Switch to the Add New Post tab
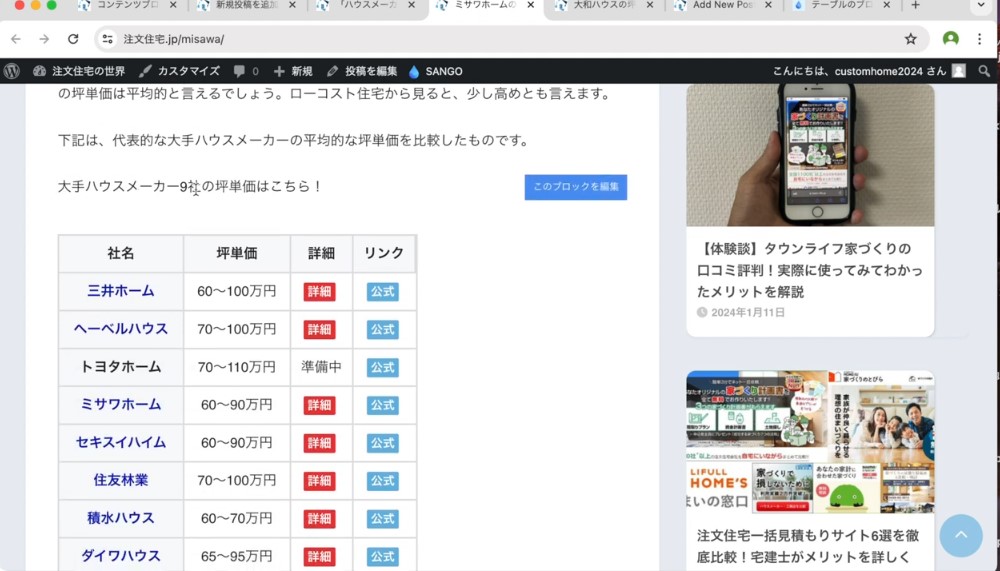The image size is (1000, 571). point(722,5)
